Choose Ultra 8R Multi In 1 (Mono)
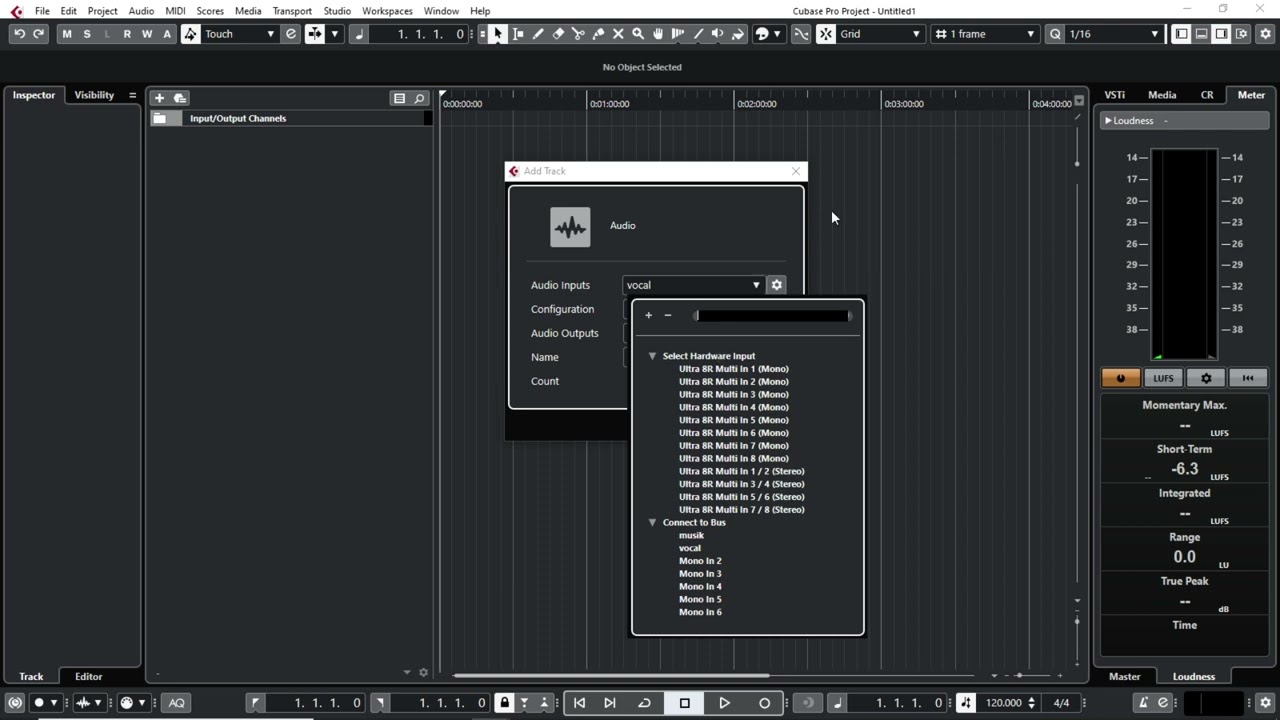The image size is (1280, 720). tap(734, 369)
